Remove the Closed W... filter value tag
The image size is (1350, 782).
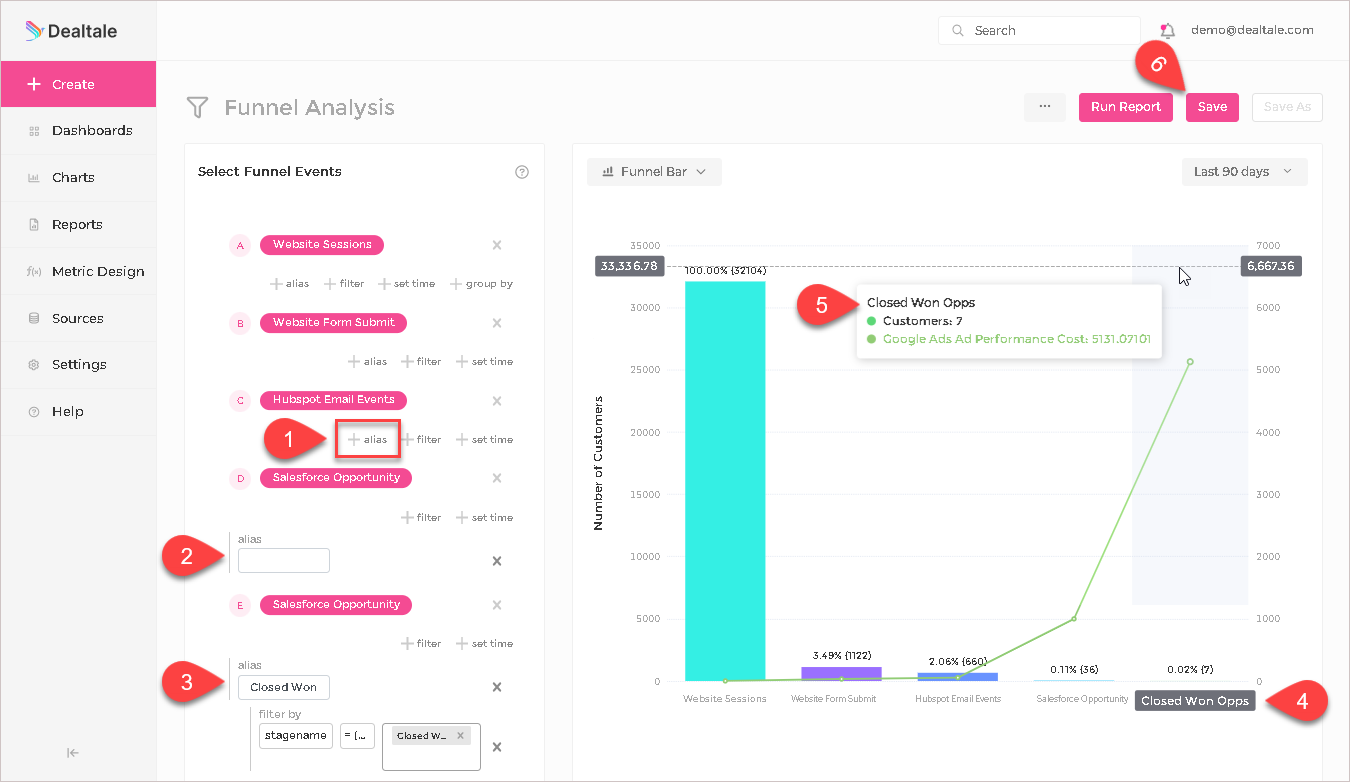[460, 736]
